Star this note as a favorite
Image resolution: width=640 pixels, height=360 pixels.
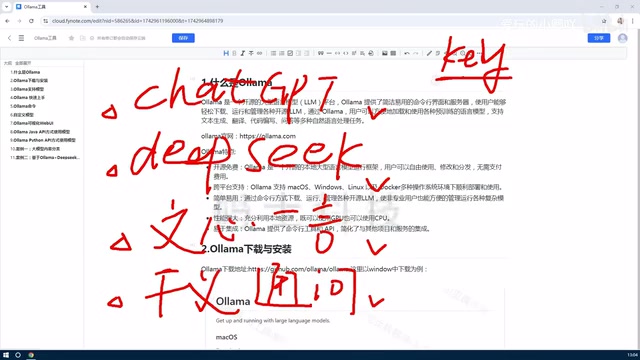point(71,38)
